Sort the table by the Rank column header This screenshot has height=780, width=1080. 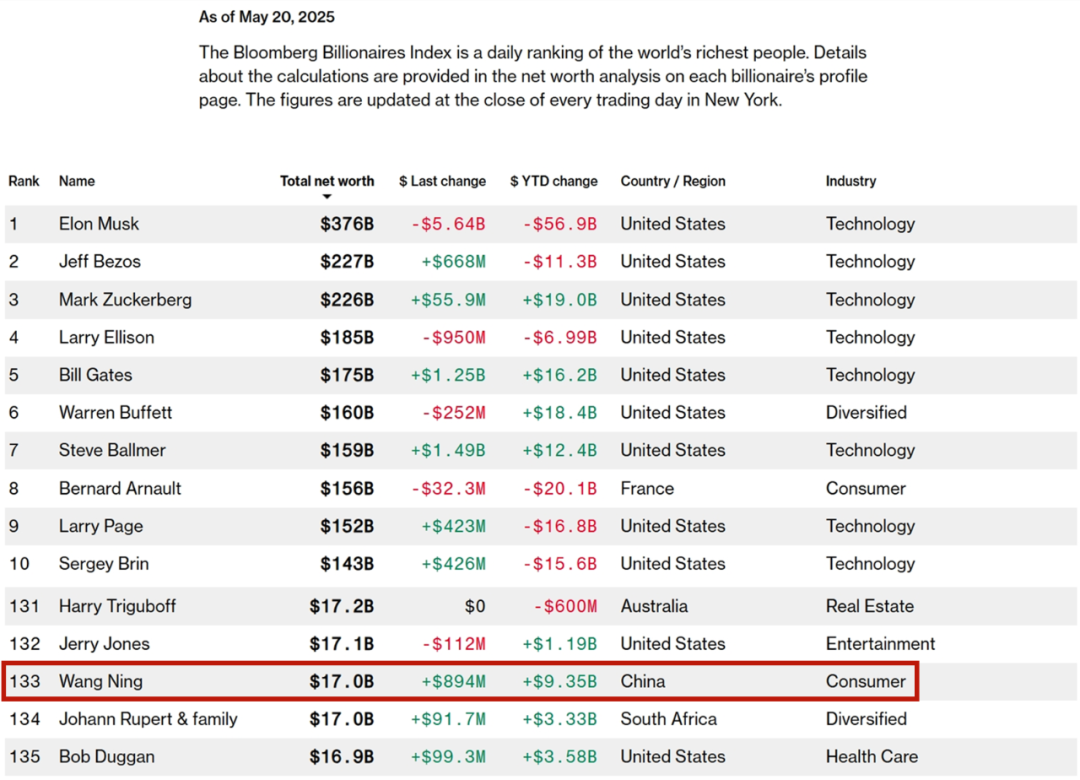coord(23,181)
